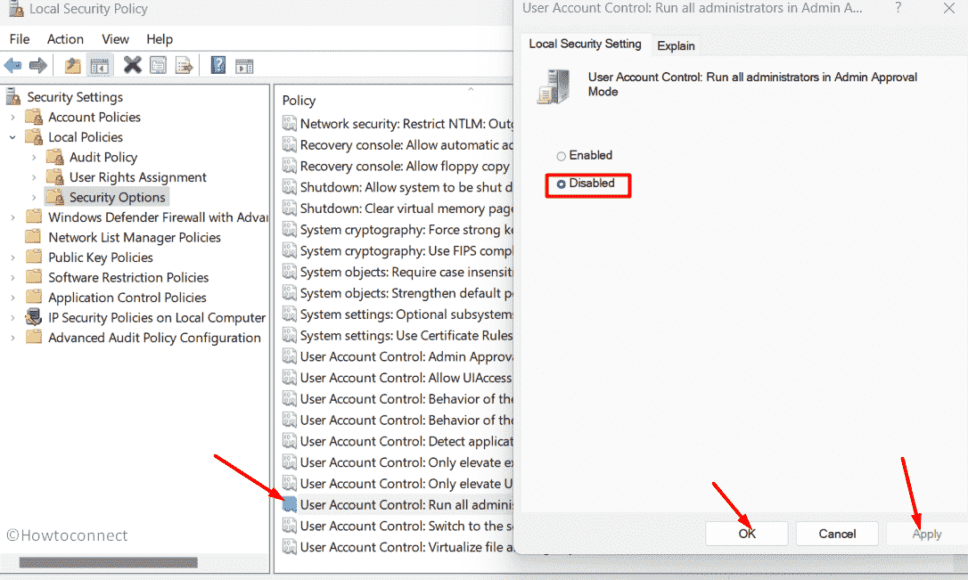
Task: Select Security Options in the tree
Action: tap(117, 197)
